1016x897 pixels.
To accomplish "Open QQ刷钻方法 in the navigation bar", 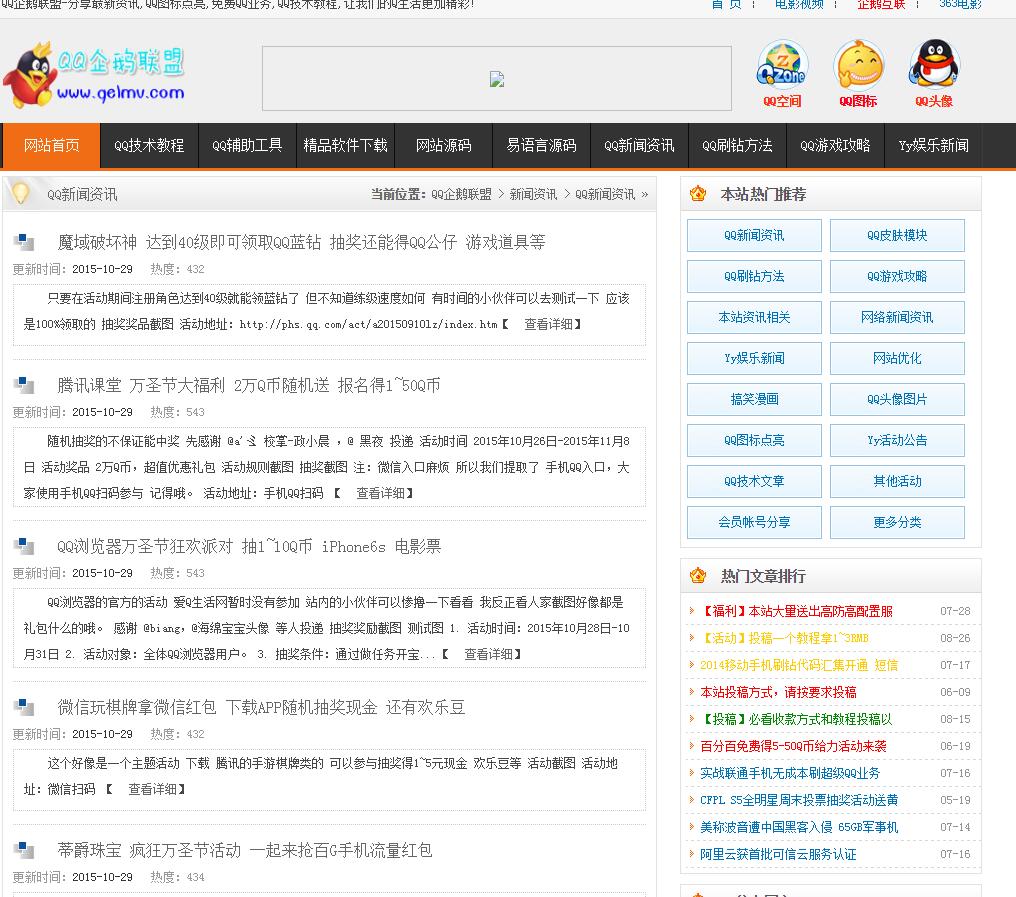I will (737, 145).
